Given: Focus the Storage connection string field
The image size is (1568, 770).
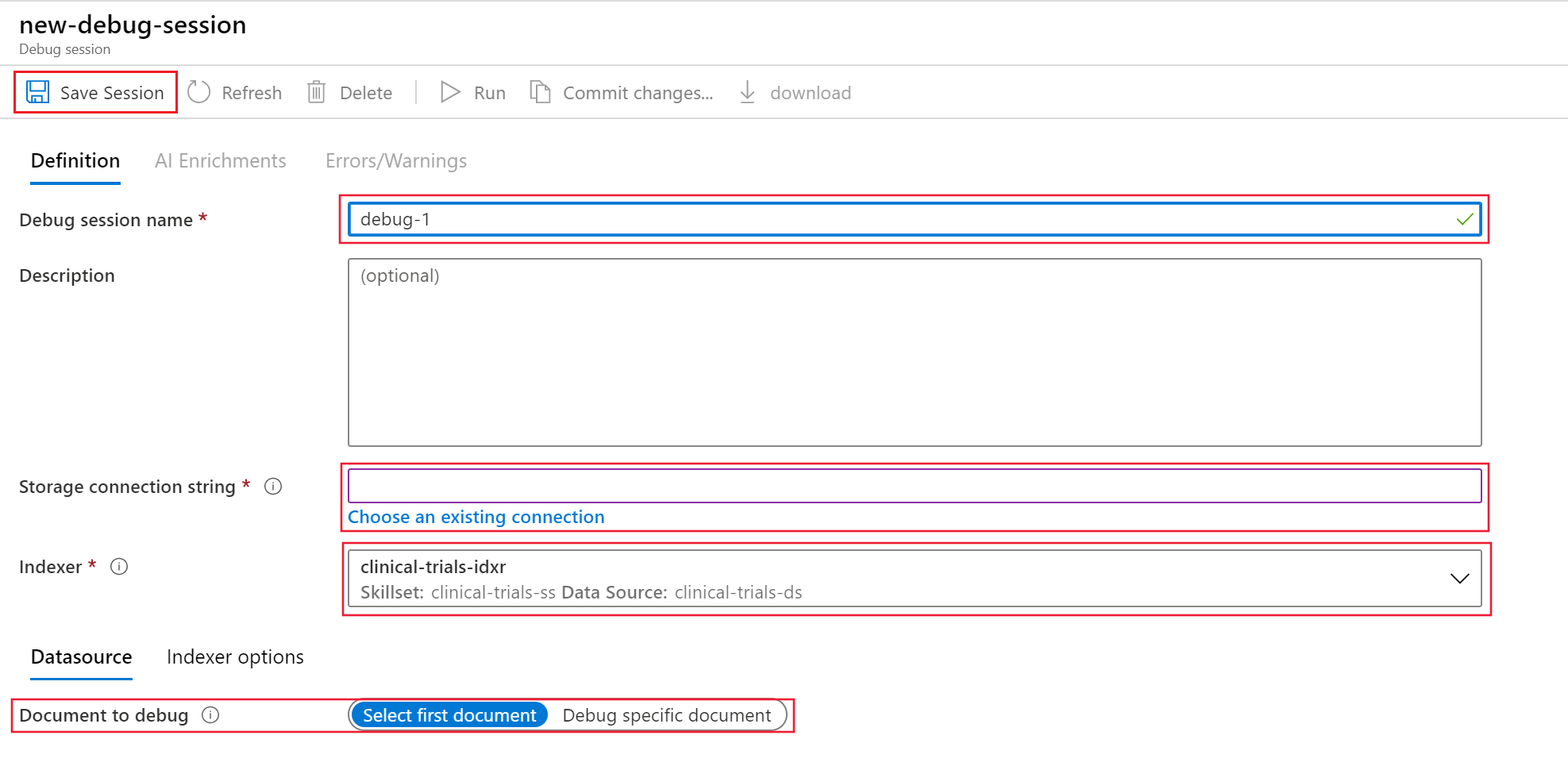Looking at the screenshot, I should pyautogui.click(x=914, y=486).
